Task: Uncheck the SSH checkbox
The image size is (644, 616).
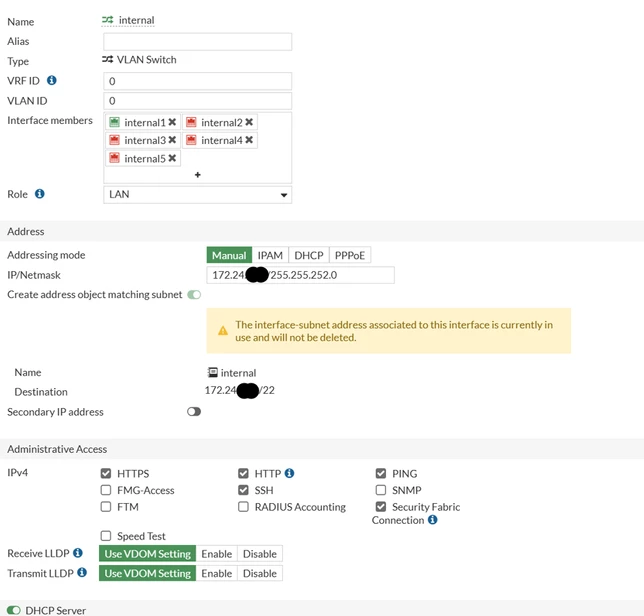Action: coord(244,490)
